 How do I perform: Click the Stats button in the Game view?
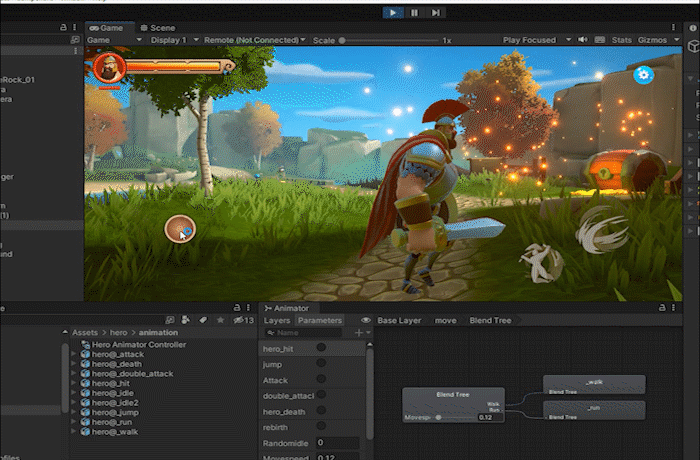[621, 40]
